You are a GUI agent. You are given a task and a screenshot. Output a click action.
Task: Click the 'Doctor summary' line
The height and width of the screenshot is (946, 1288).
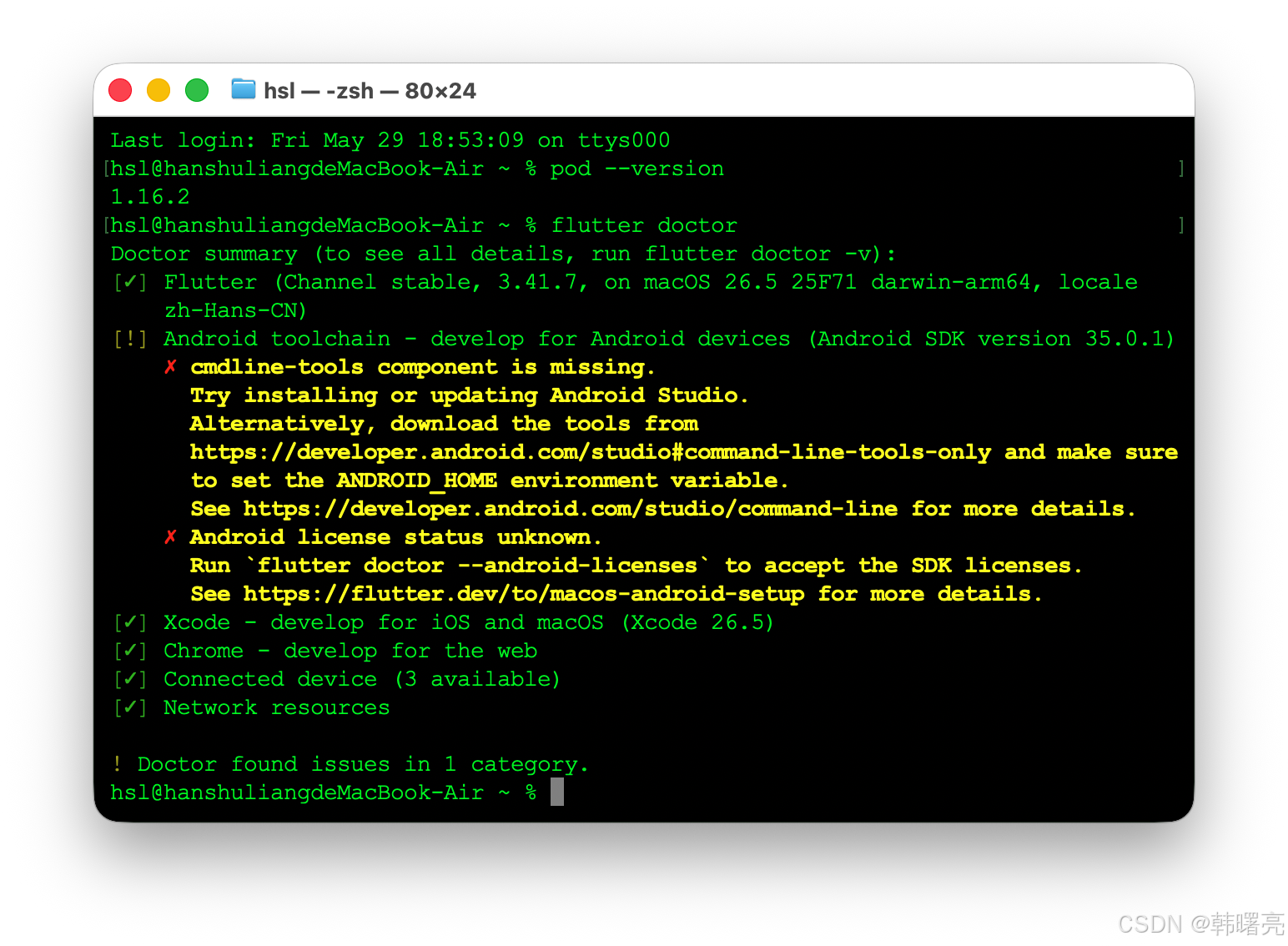(503, 254)
